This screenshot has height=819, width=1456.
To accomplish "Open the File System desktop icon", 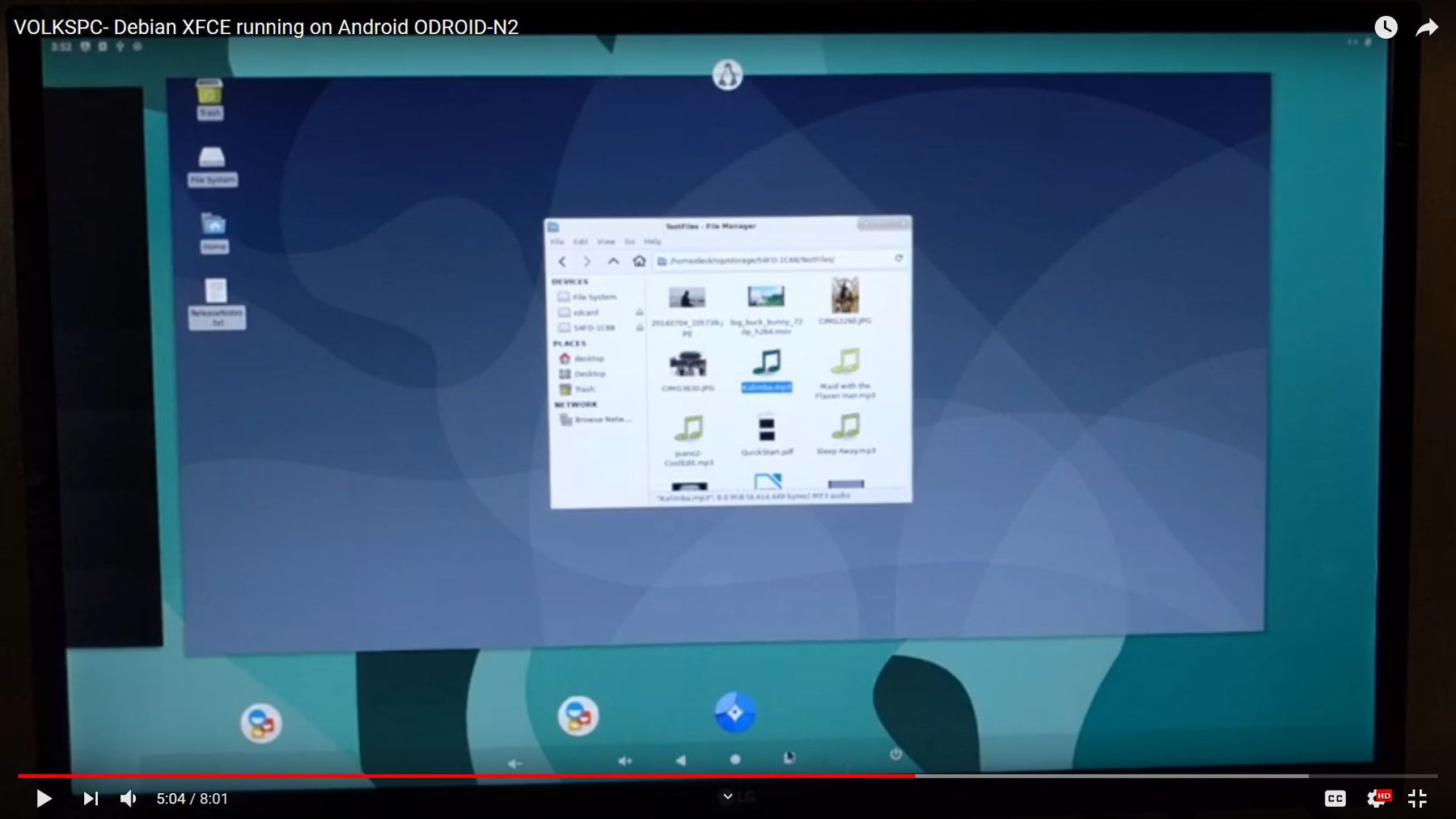I will [212, 167].
